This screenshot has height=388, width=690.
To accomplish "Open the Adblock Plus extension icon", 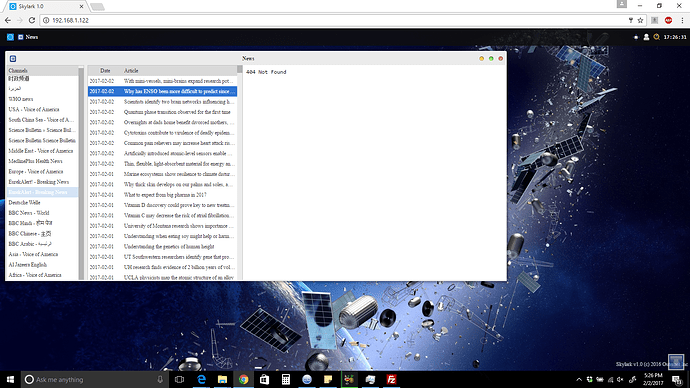I will (x=668, y=20).
